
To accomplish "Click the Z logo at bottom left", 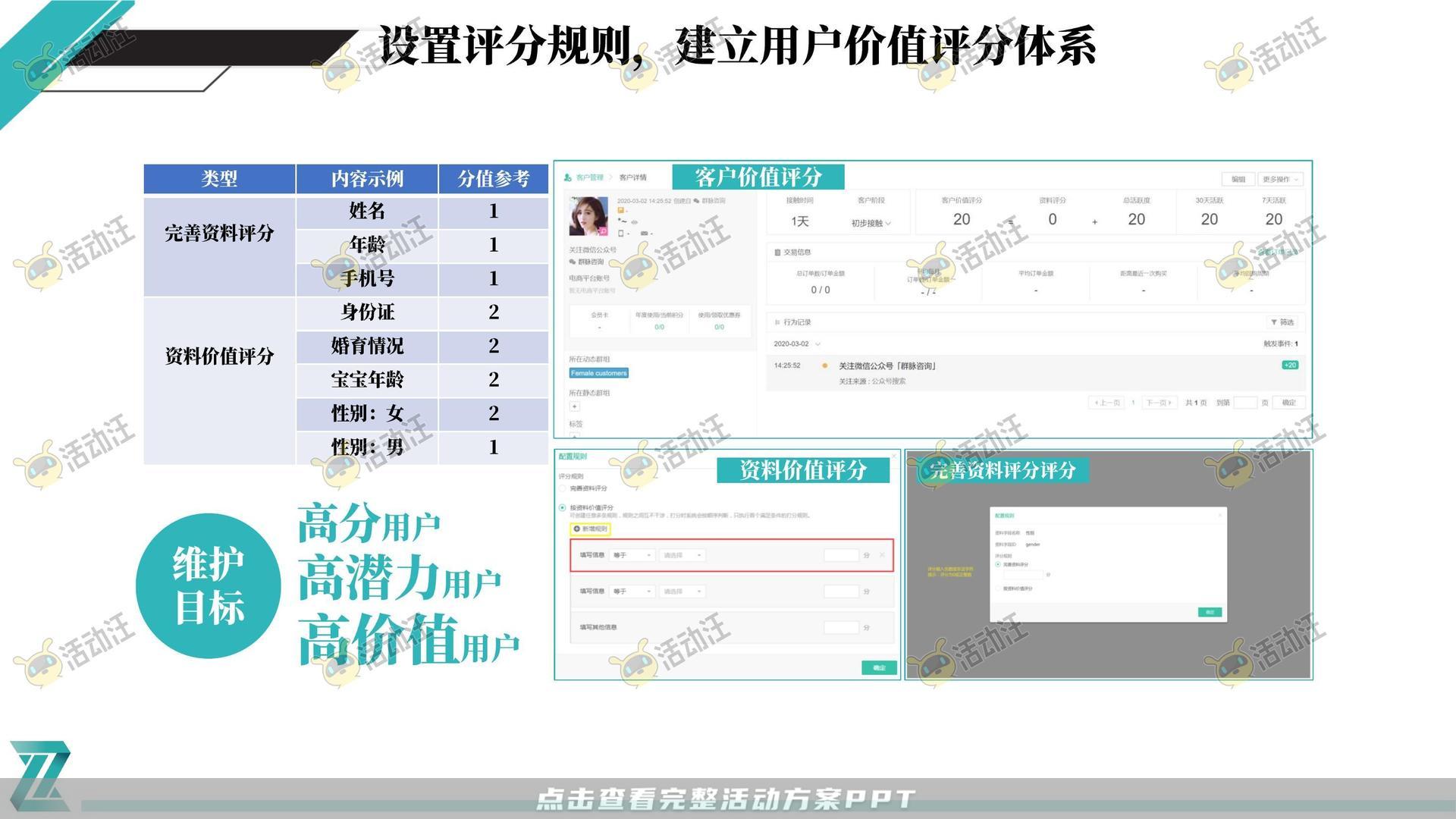I will (x=39, y=777).
